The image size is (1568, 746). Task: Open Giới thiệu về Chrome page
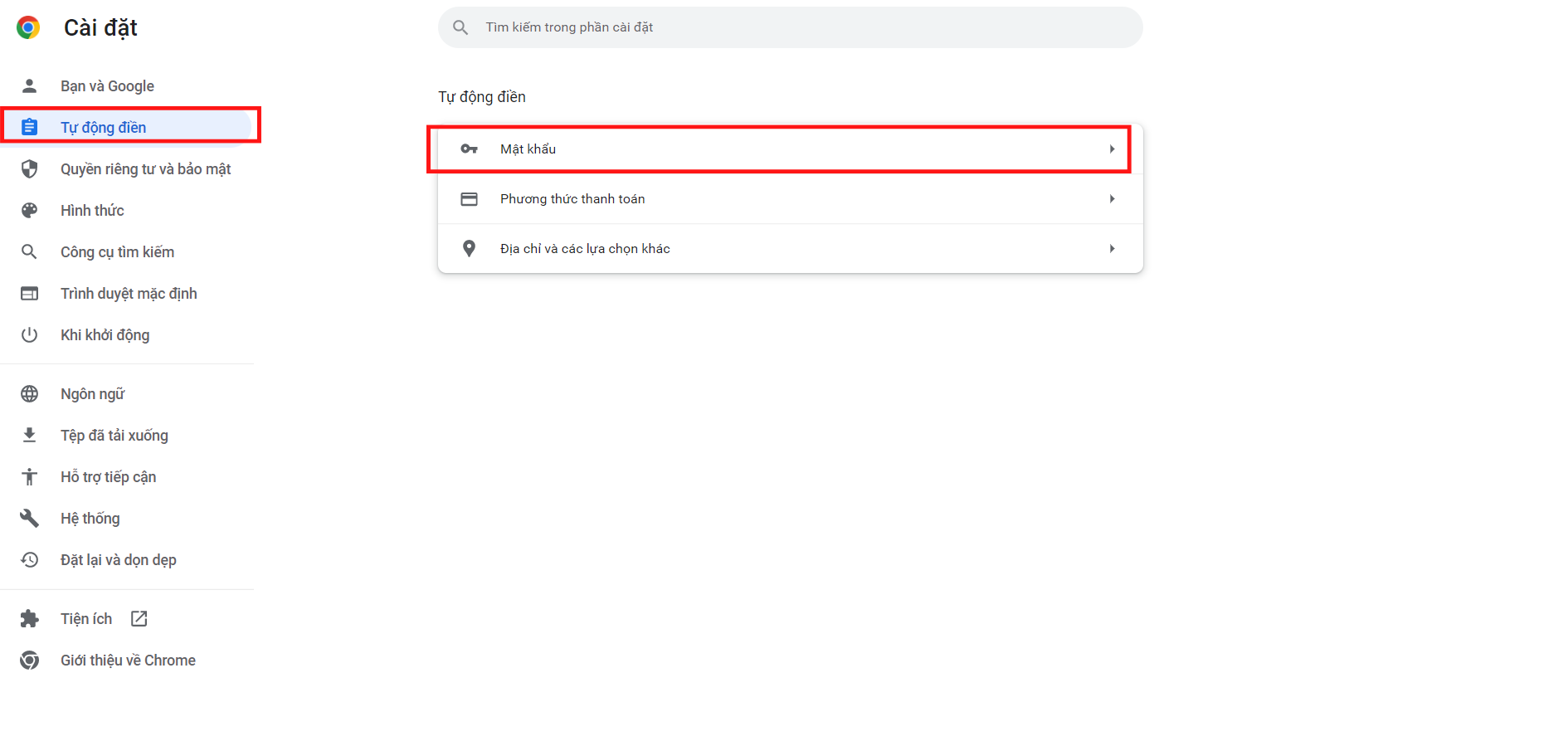pyautogui.click(x=126, y=660)
